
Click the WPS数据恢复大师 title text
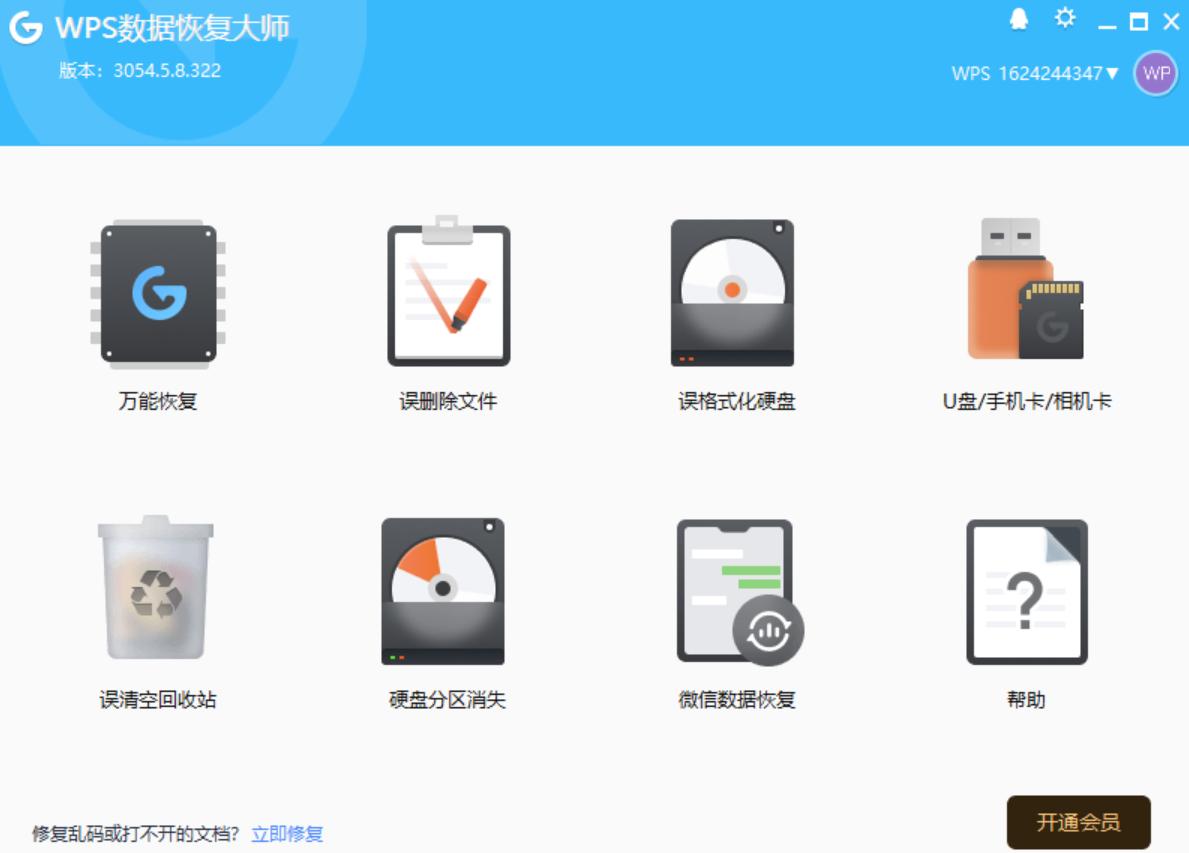click(173, 28)
